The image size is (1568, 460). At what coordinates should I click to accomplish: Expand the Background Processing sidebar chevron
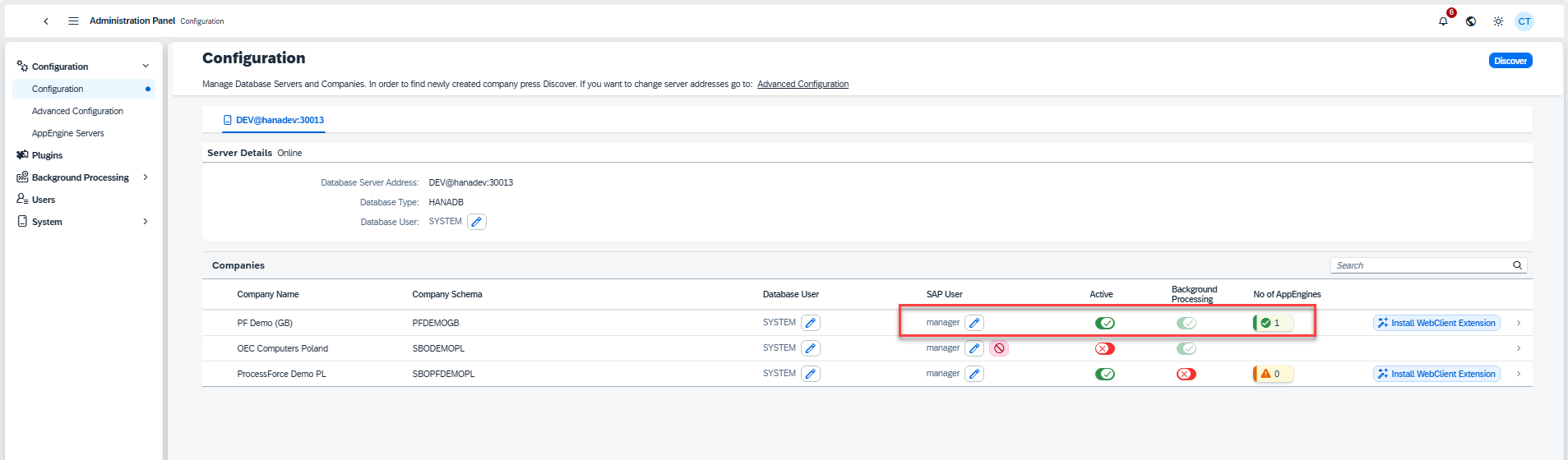pyautogui.click(x=146, y=177)
